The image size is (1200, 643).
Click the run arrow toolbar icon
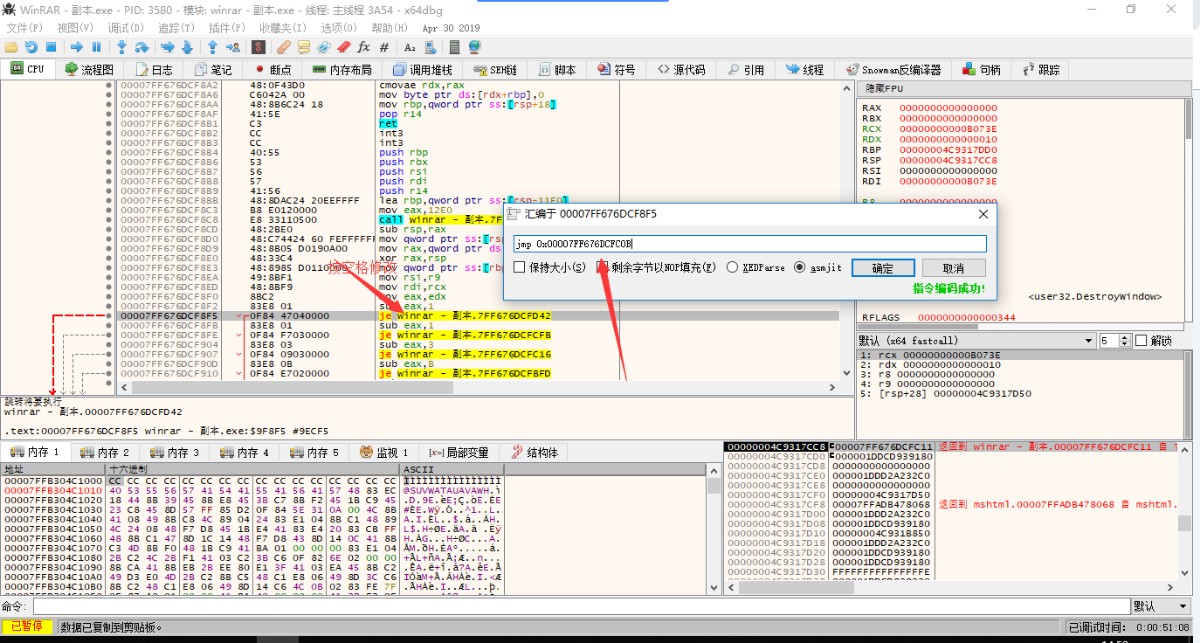click(76, 47)
